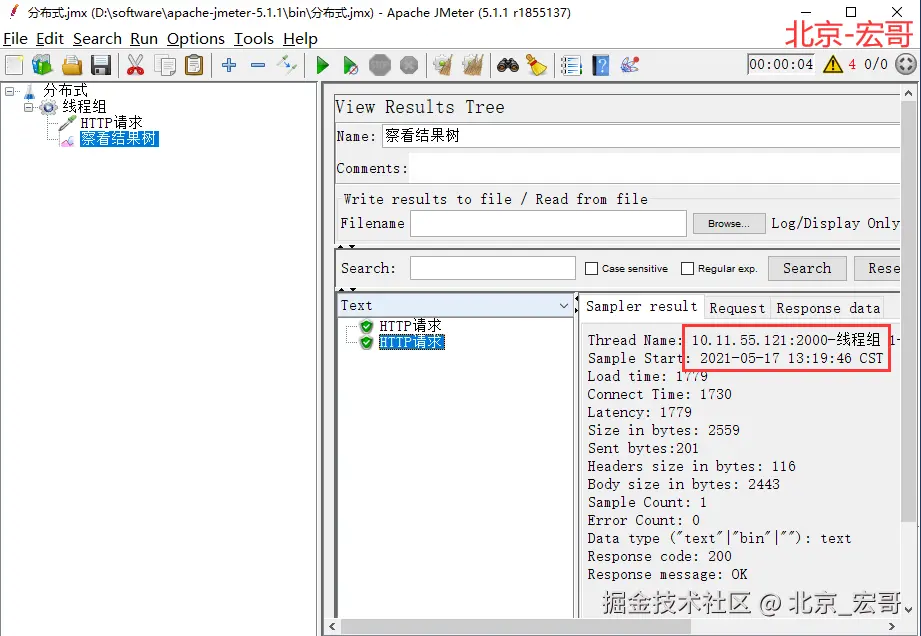Viewport: 921px width, 636px height.
Task: Click into the Comments field
Action: [x=654, y=169]
